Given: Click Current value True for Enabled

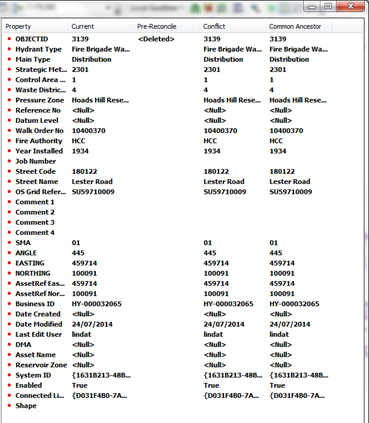Looking at the screenshot, I should pos(79,385).
